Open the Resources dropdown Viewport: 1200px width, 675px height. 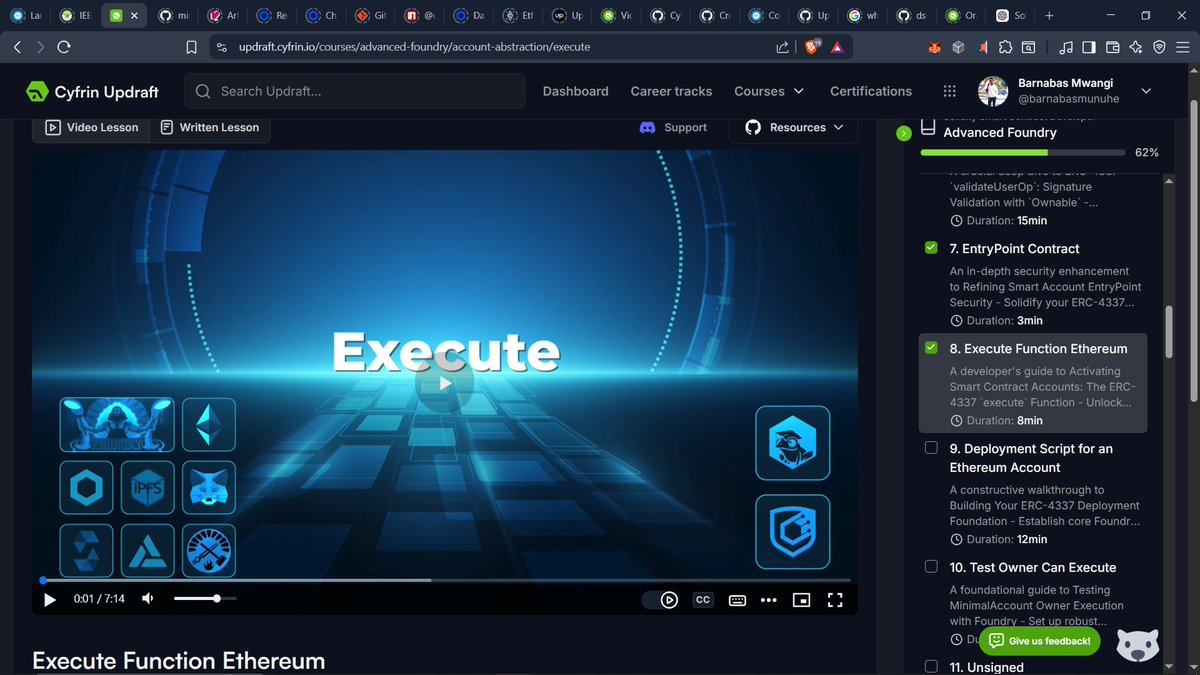pyautogui.click(x=794, y=127)
